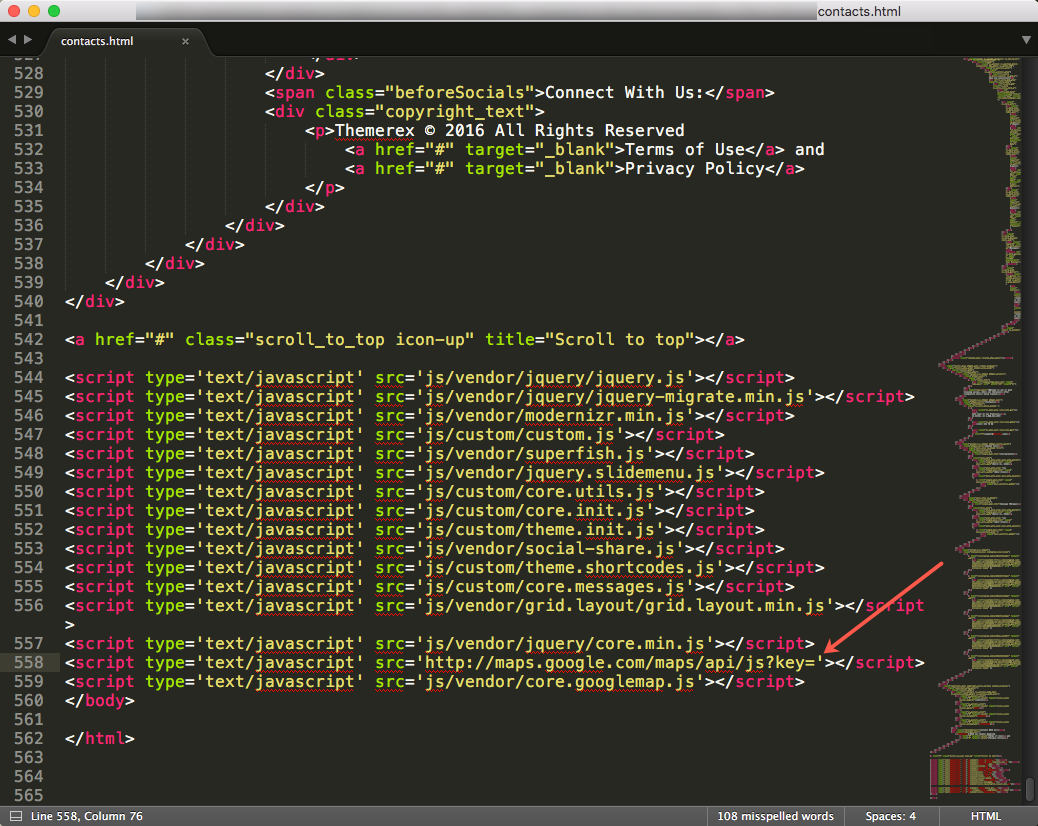Image resolution: width=1038 pixels, height=826 pixels.
Task: Place cursor on "Terms of Use" text
Action: point(685,150)
